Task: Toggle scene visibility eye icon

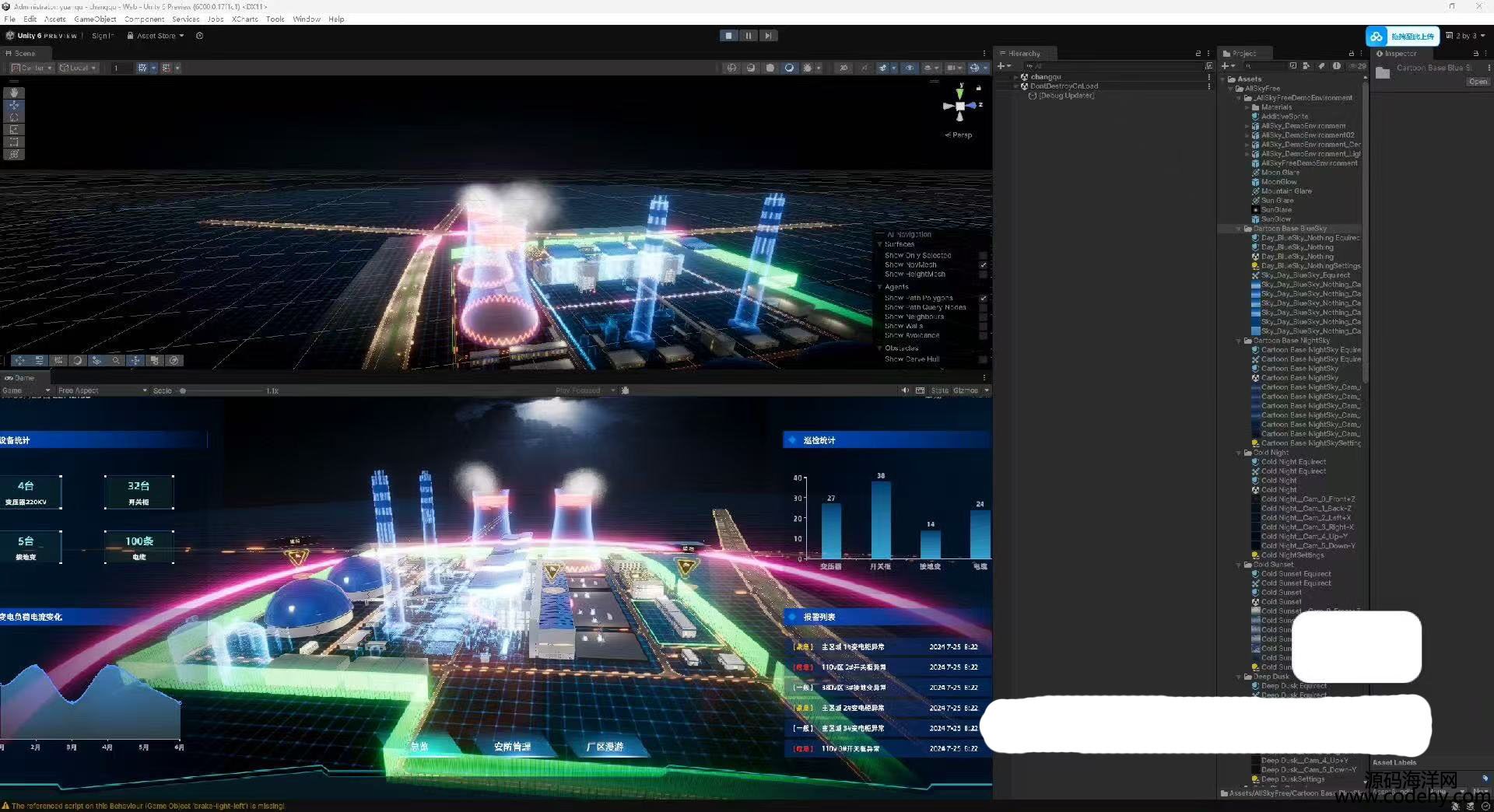Action: point(910,68)
